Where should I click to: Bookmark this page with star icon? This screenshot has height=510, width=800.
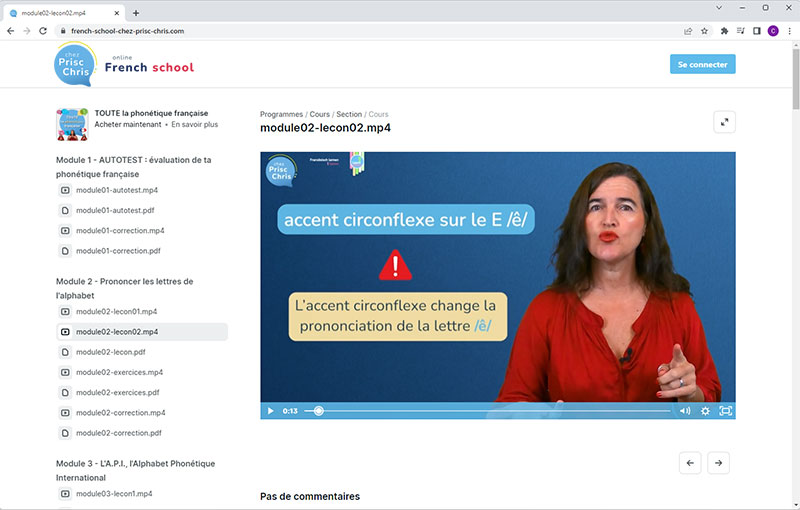click(704, 31)
